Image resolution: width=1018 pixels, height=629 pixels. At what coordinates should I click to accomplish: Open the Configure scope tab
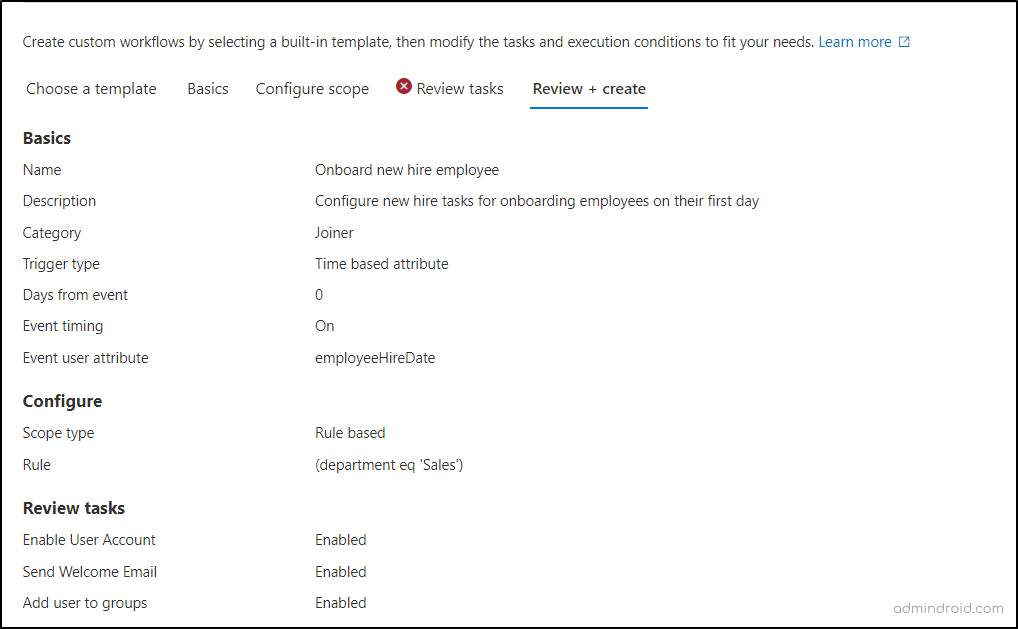coord(312,89)
